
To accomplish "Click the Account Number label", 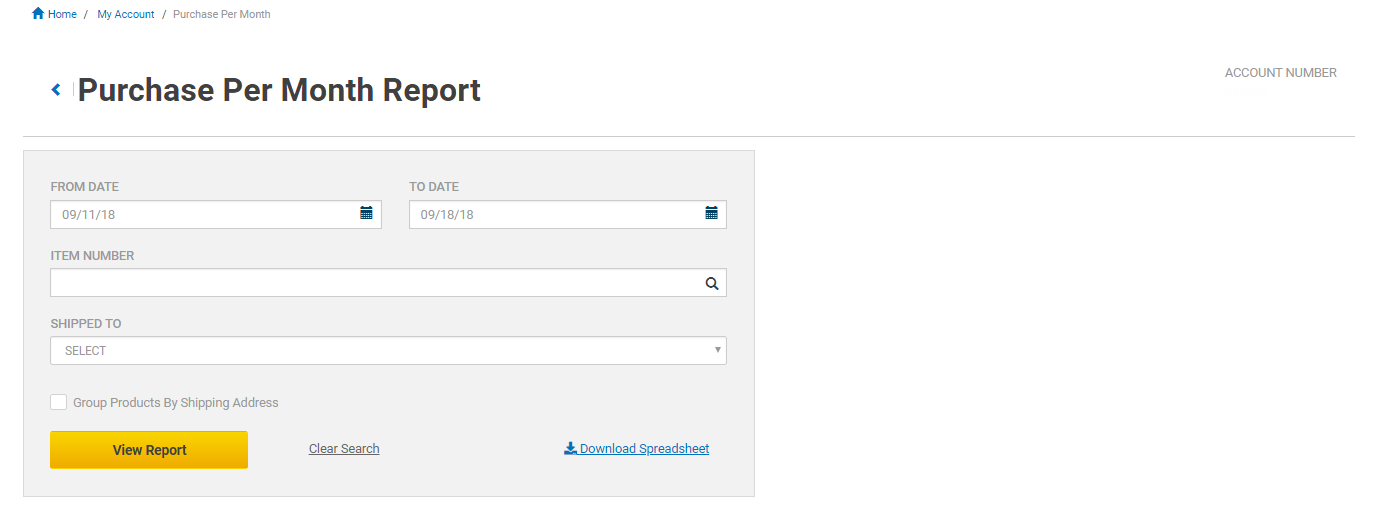I will click(1281, 73).
